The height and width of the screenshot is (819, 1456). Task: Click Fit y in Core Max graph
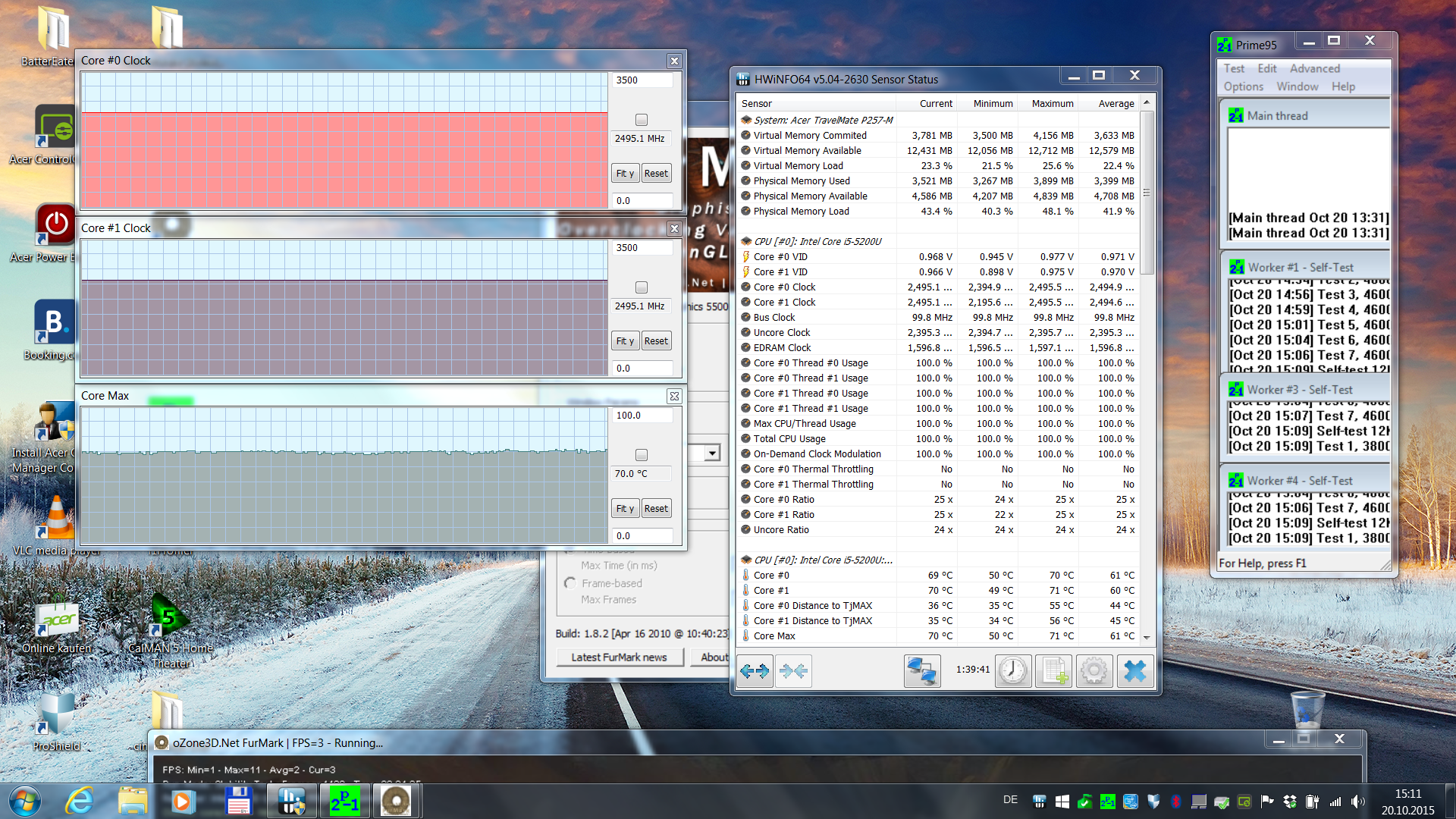[x=625, y=509]
